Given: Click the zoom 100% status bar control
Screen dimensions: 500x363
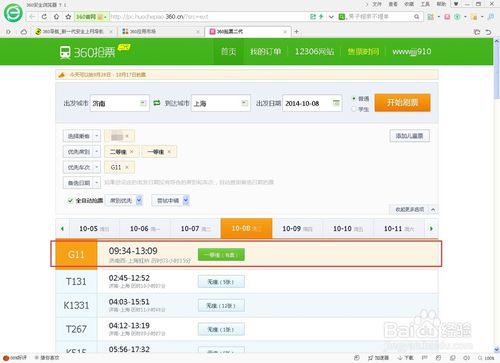Looking at the screenshot, I should coord(486,358).
